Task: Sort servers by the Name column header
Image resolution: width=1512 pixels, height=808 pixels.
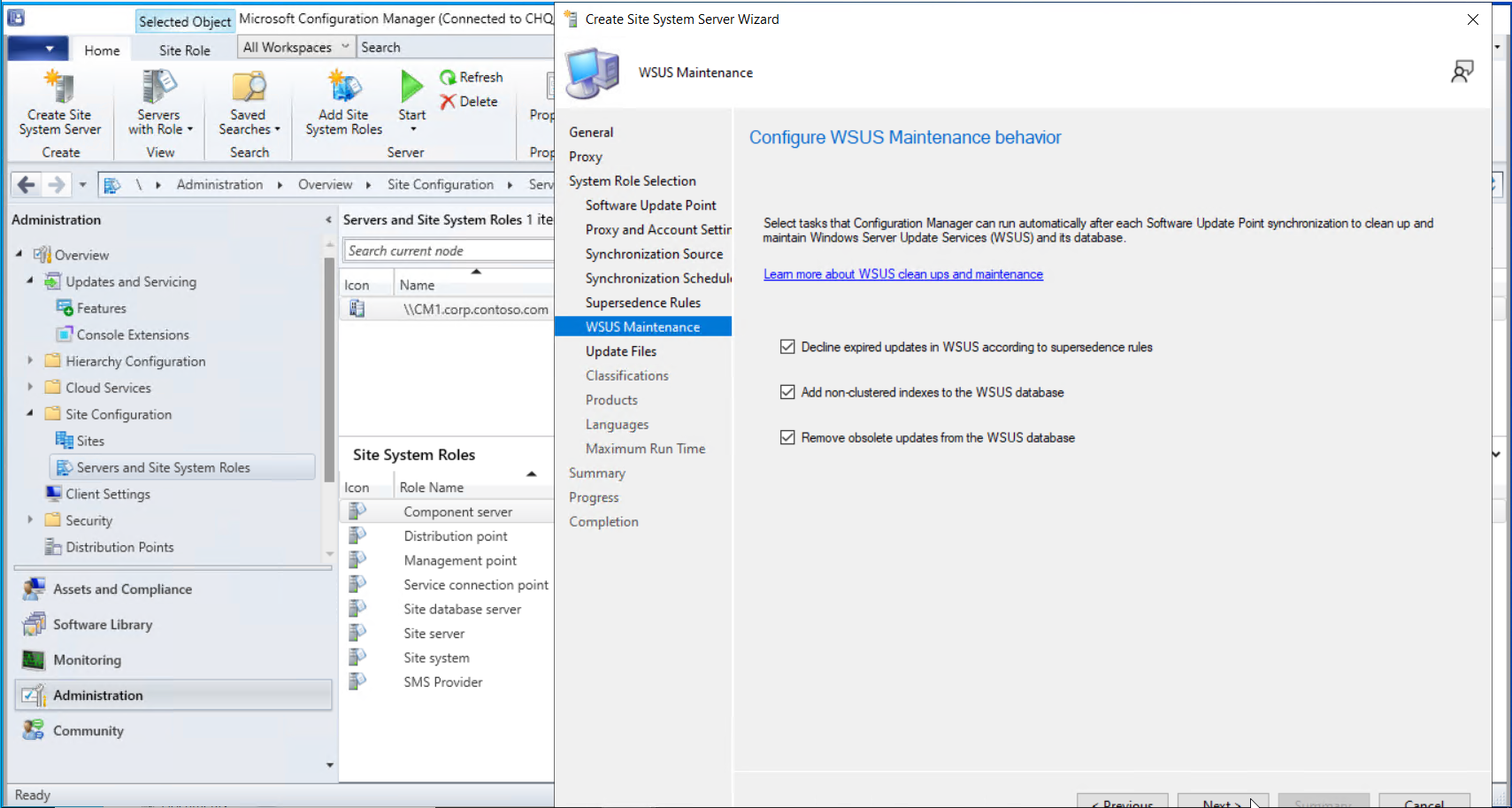Action: 417,285
